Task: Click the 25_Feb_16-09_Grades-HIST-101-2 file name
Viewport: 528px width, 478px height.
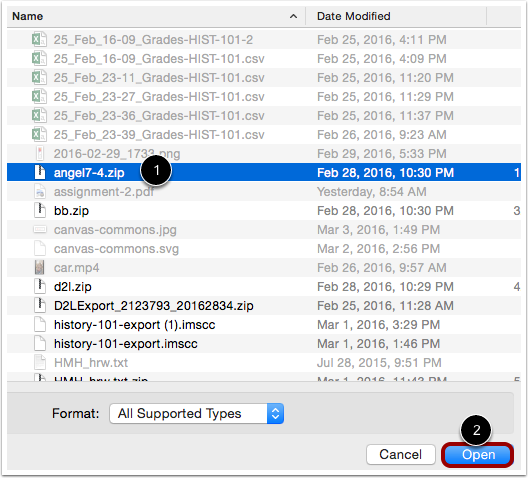Action: pyautogui.click(x=153, y=40)
